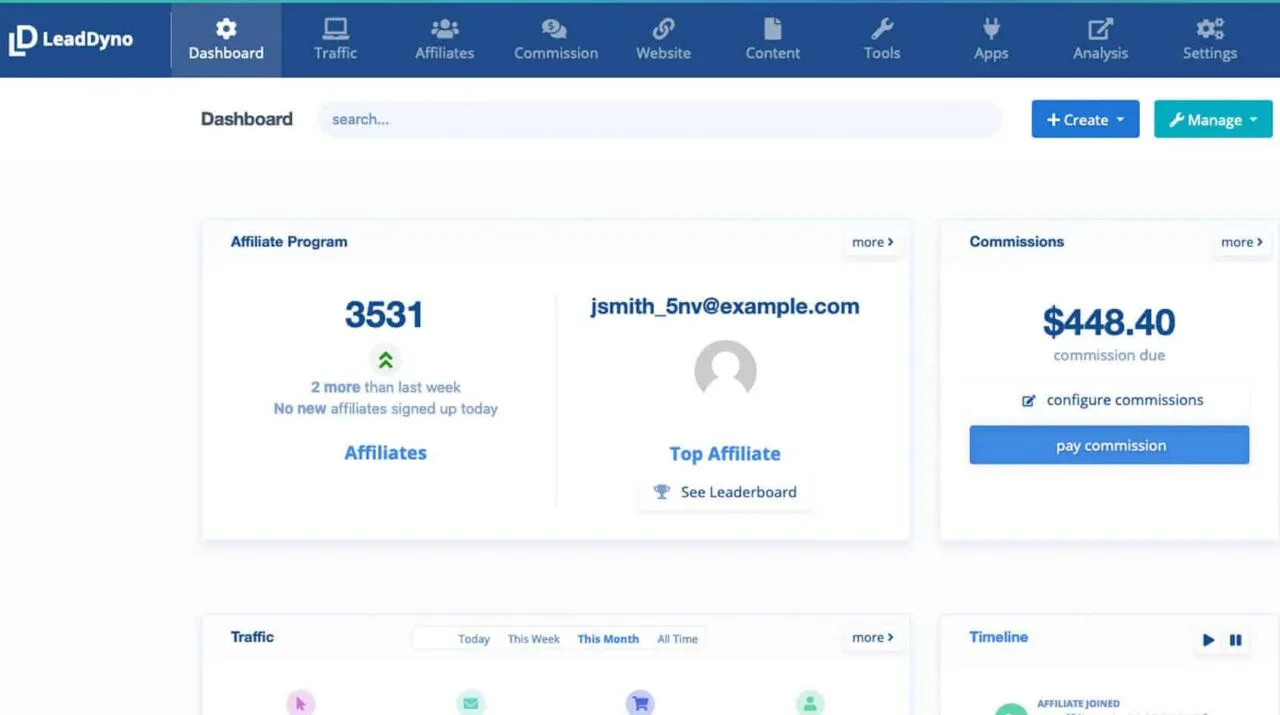Switch to the Website nav tab

coord(663,40)
